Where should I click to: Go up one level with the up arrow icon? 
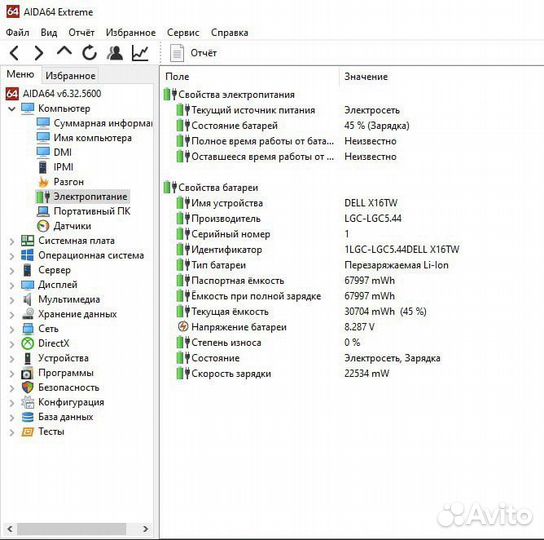click(64, 52)
